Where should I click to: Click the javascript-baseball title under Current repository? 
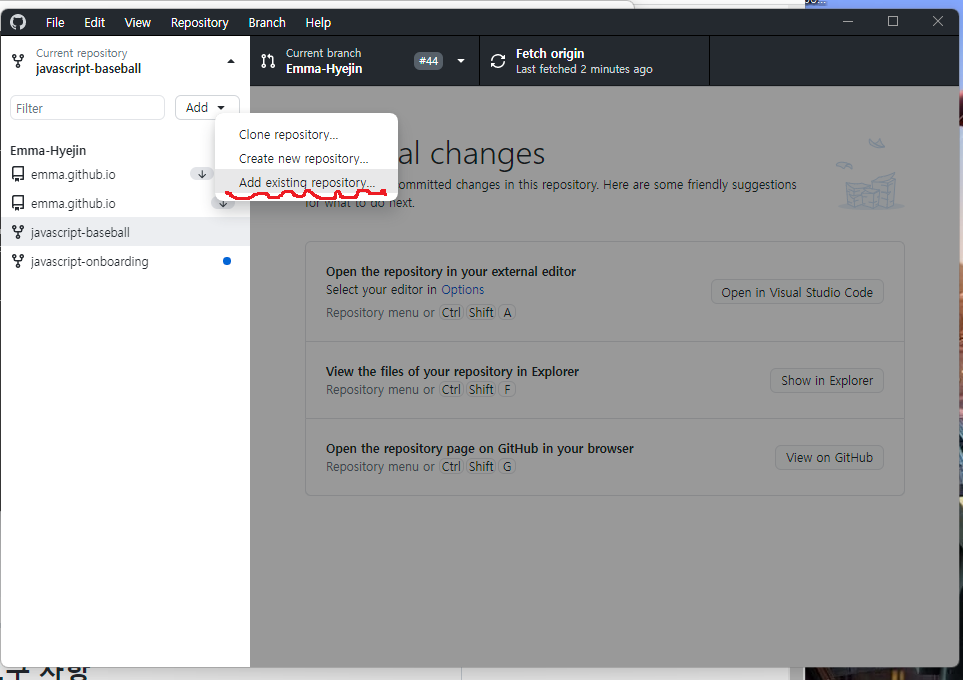(x=88, y=69)
